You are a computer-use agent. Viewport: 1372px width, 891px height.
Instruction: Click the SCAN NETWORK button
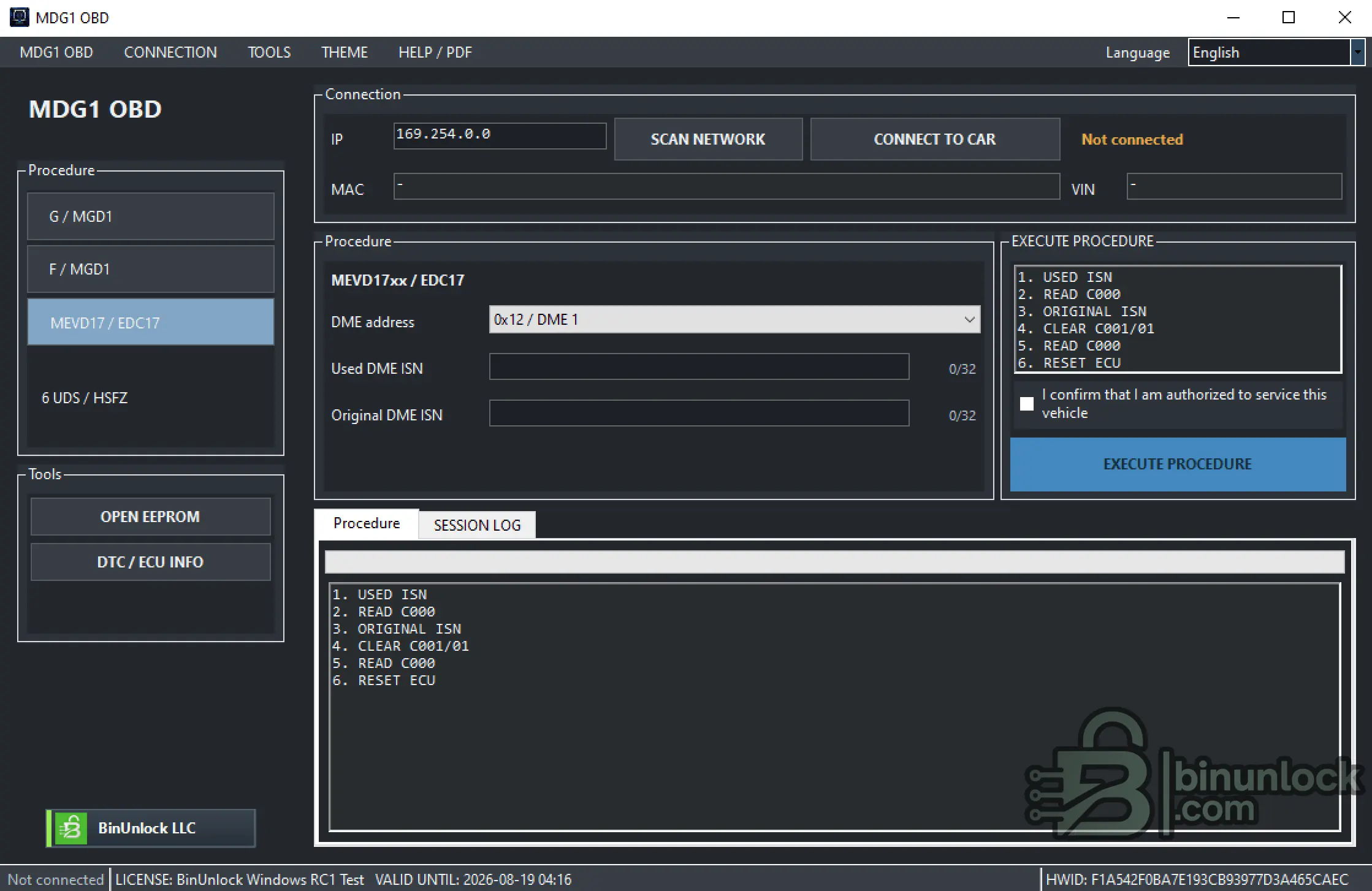[708, 139]
